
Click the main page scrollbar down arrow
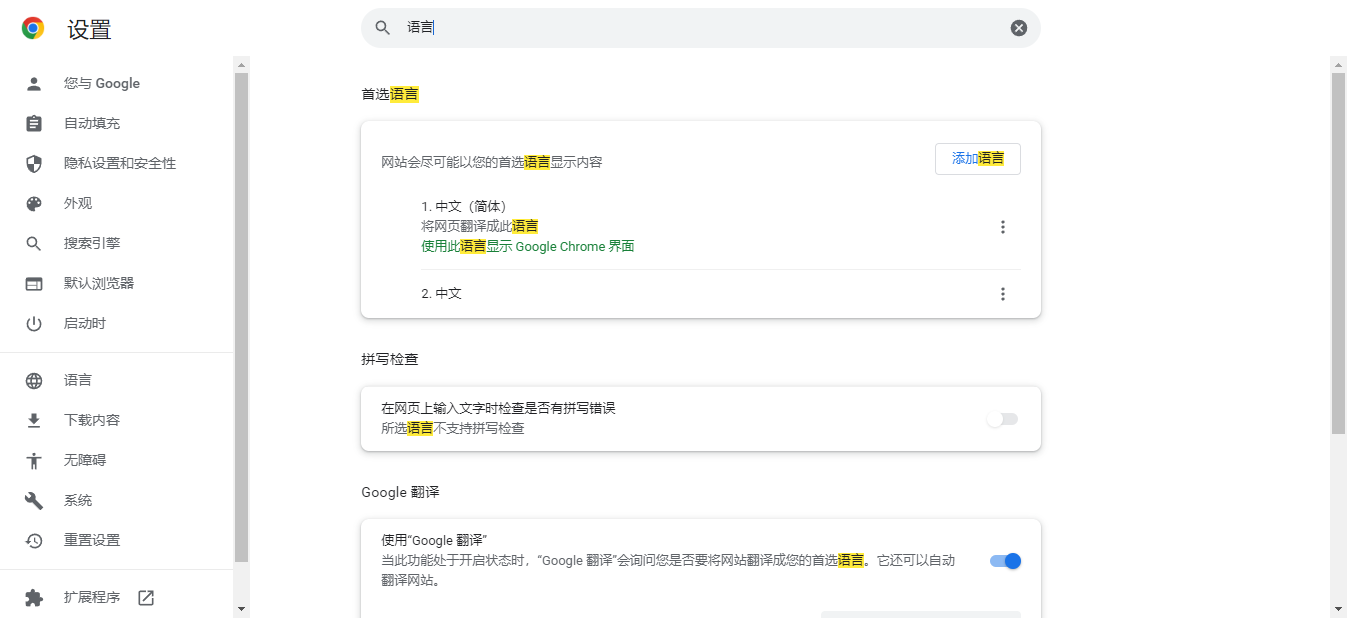(x=1339, y=609)
